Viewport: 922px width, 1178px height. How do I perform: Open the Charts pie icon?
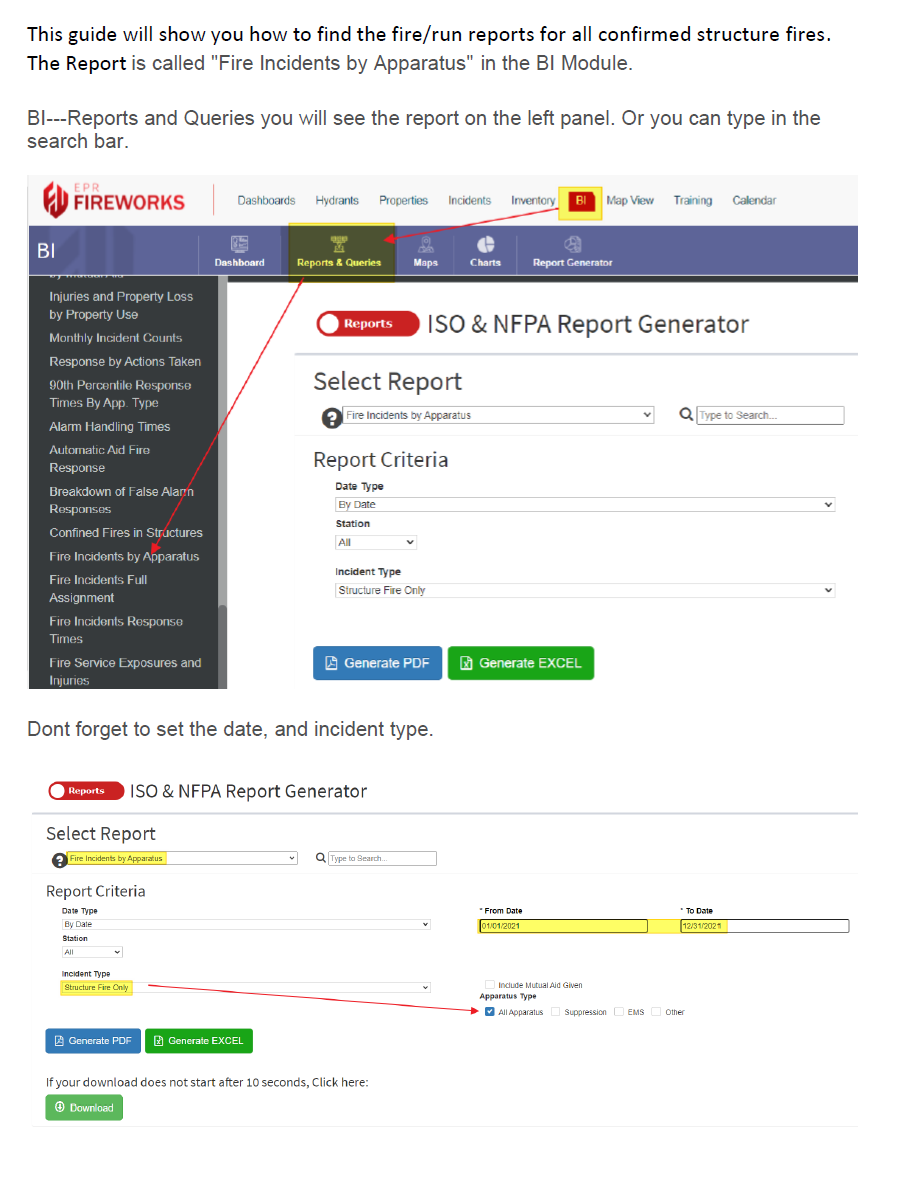click(485, 252)
